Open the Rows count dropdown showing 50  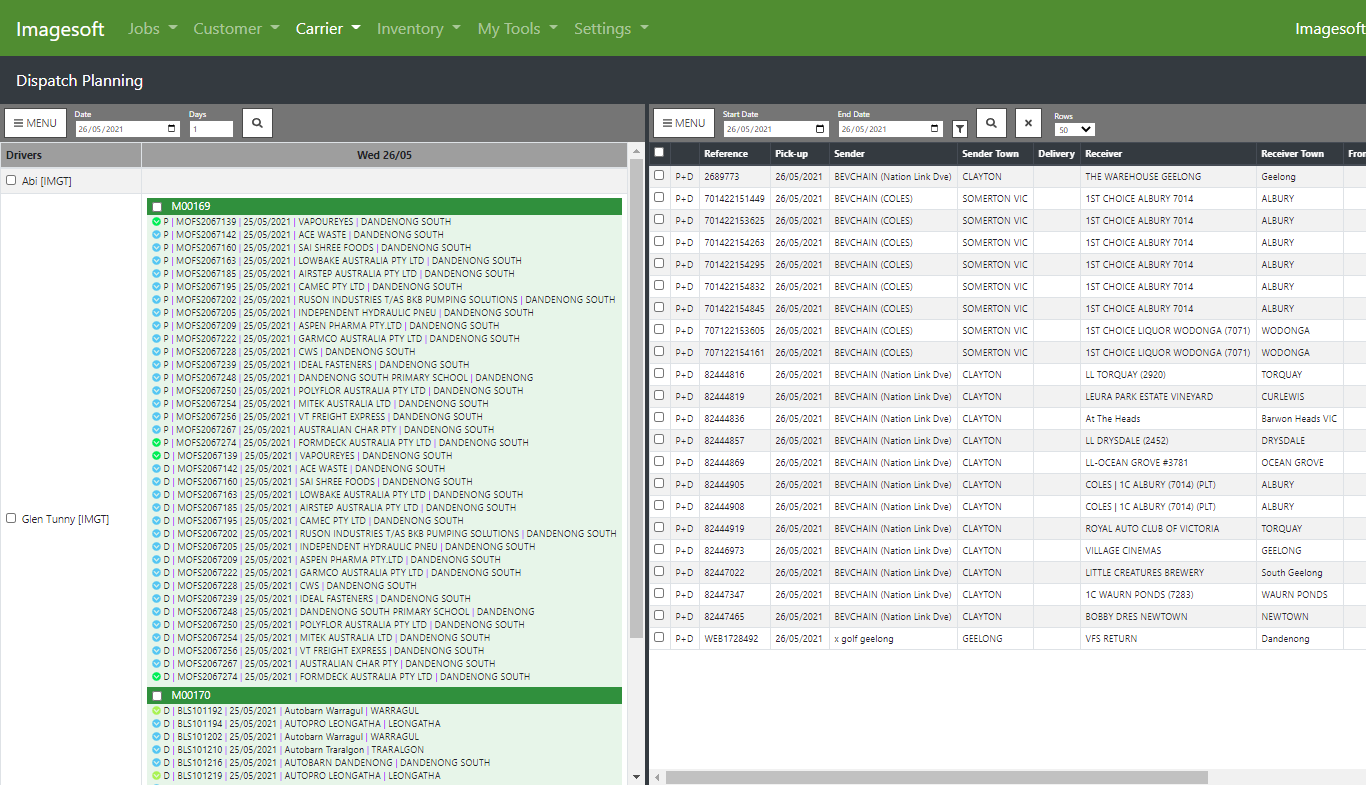point(1074,130)
